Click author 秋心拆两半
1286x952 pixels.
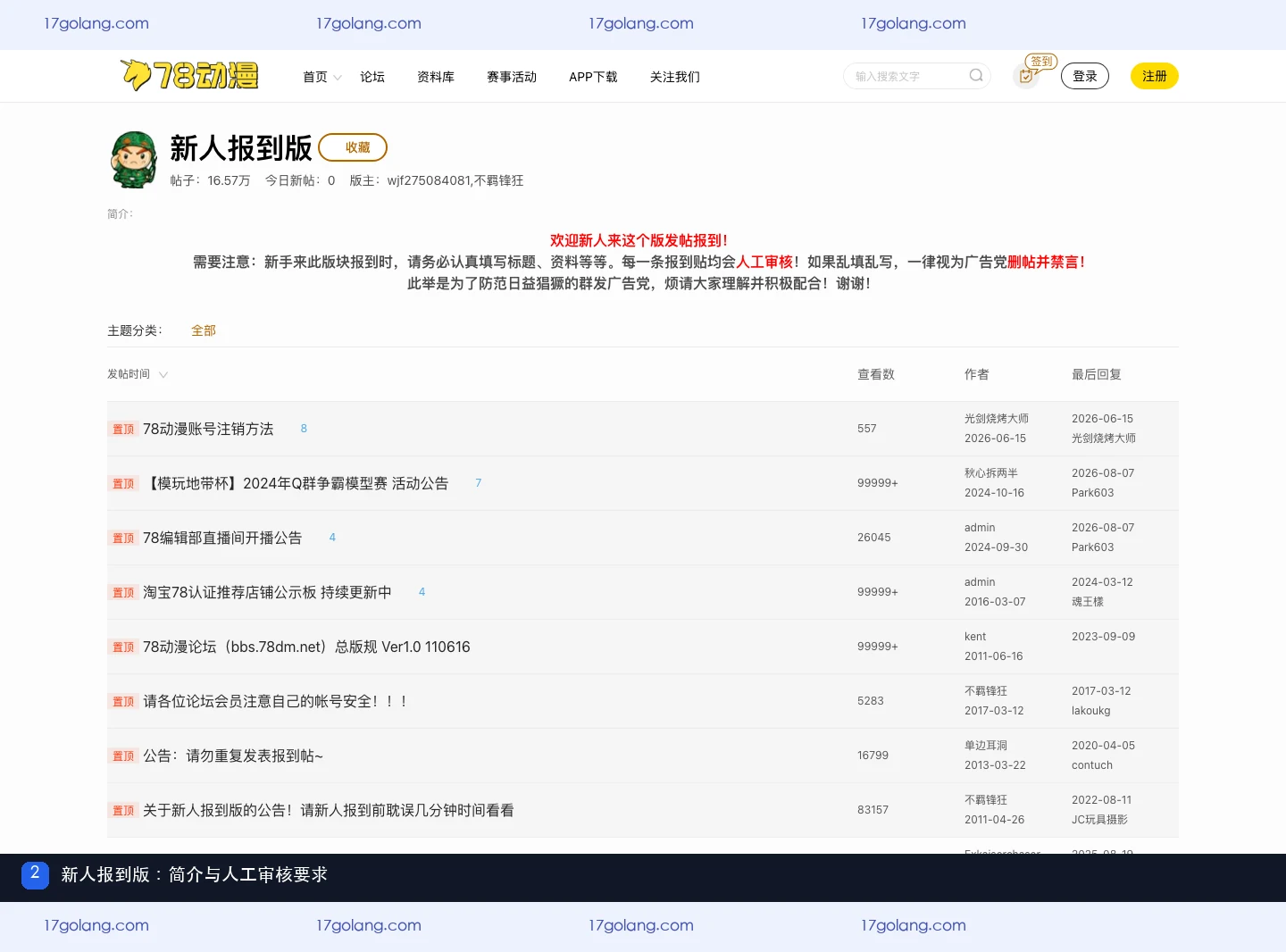(991, 473)
